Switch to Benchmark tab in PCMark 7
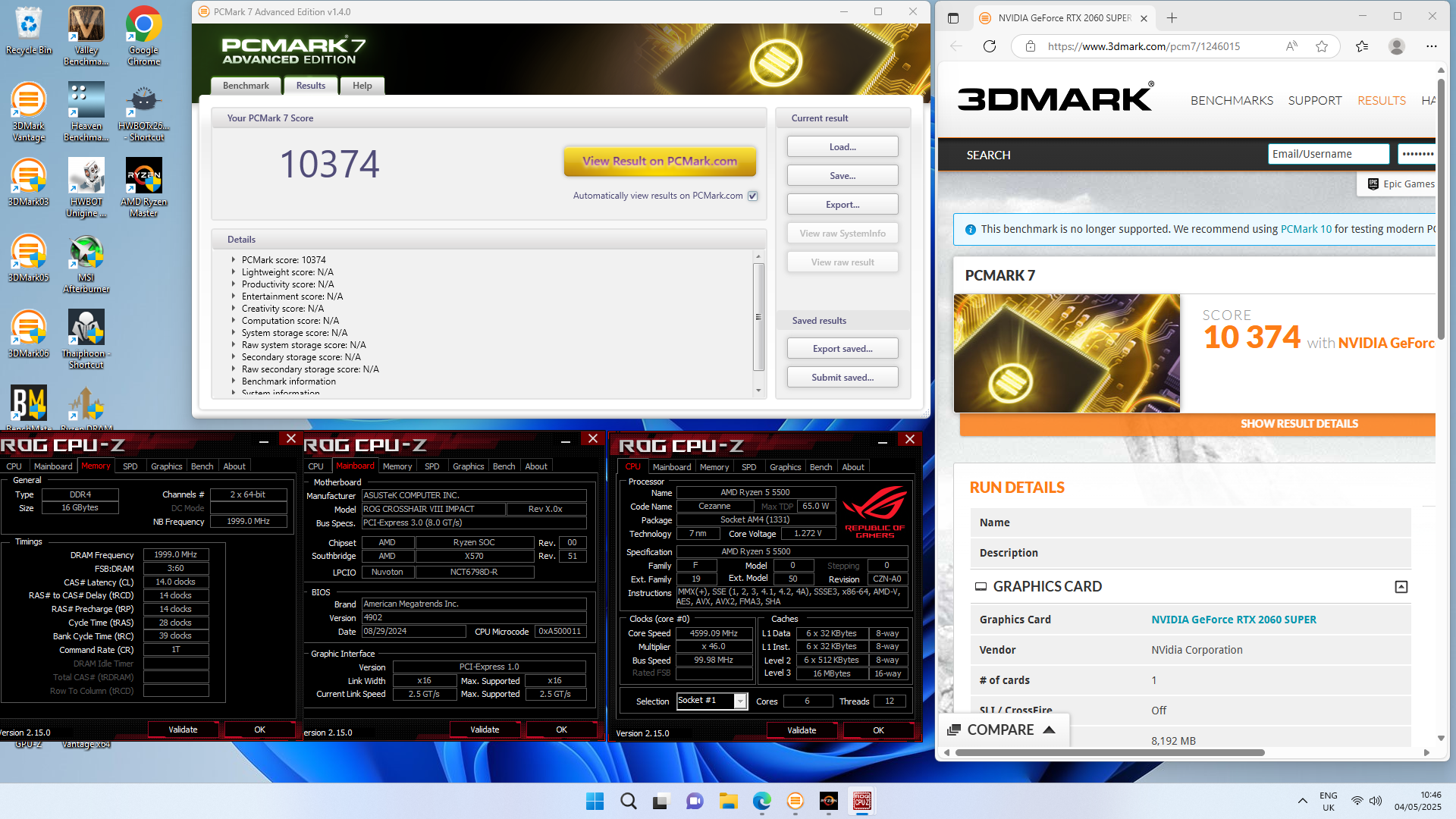Viewport: 1456px width, 819px height. 246,86
